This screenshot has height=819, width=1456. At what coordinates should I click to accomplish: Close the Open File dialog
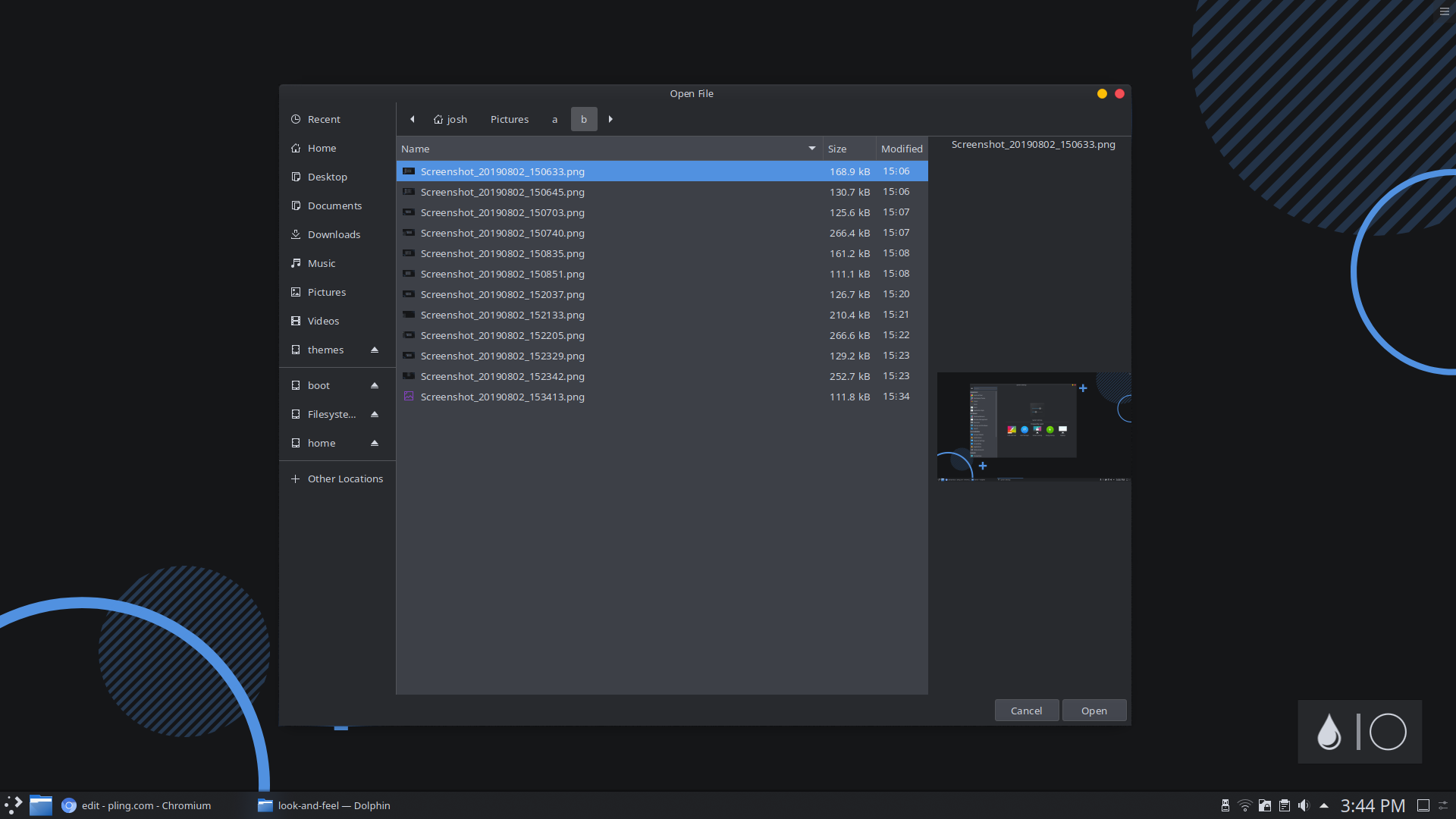pyautogui.click(x=1119, y=93)
